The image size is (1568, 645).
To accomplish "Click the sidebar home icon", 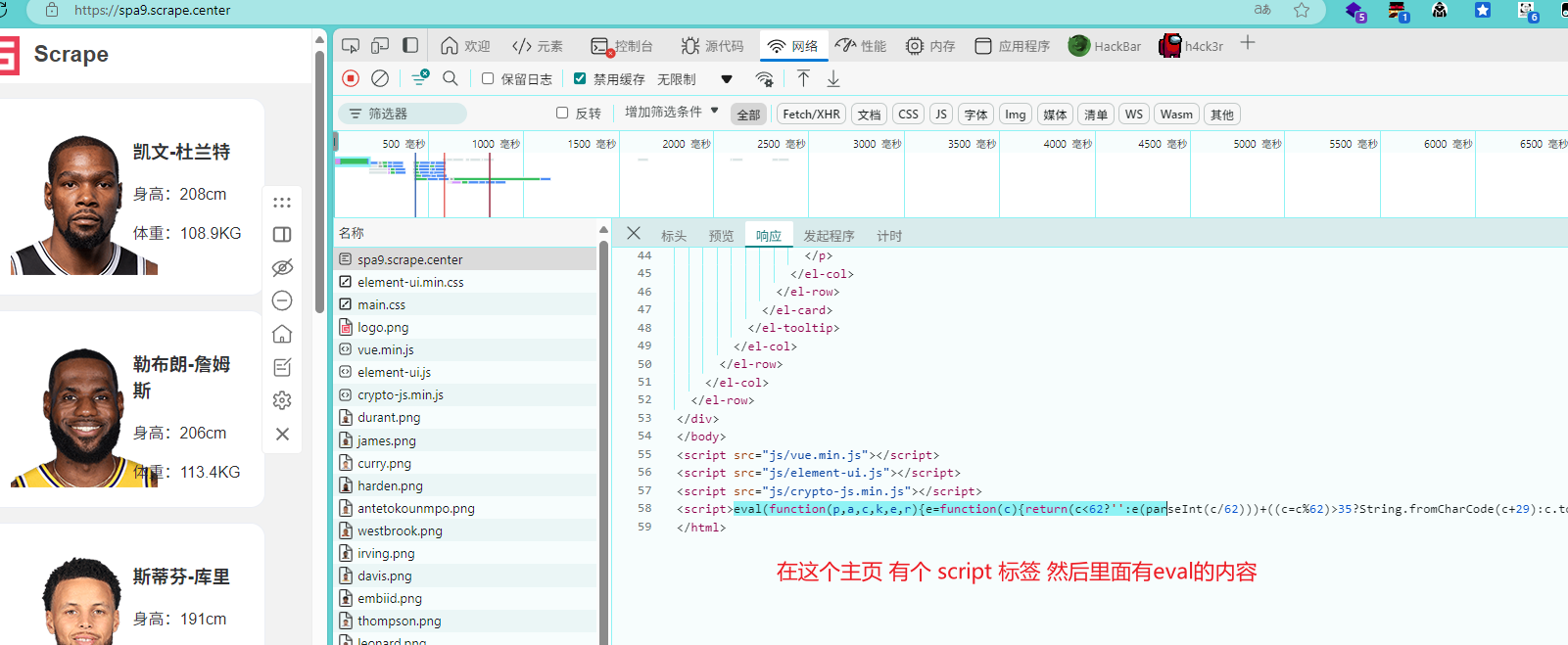I will pos(282,334).
